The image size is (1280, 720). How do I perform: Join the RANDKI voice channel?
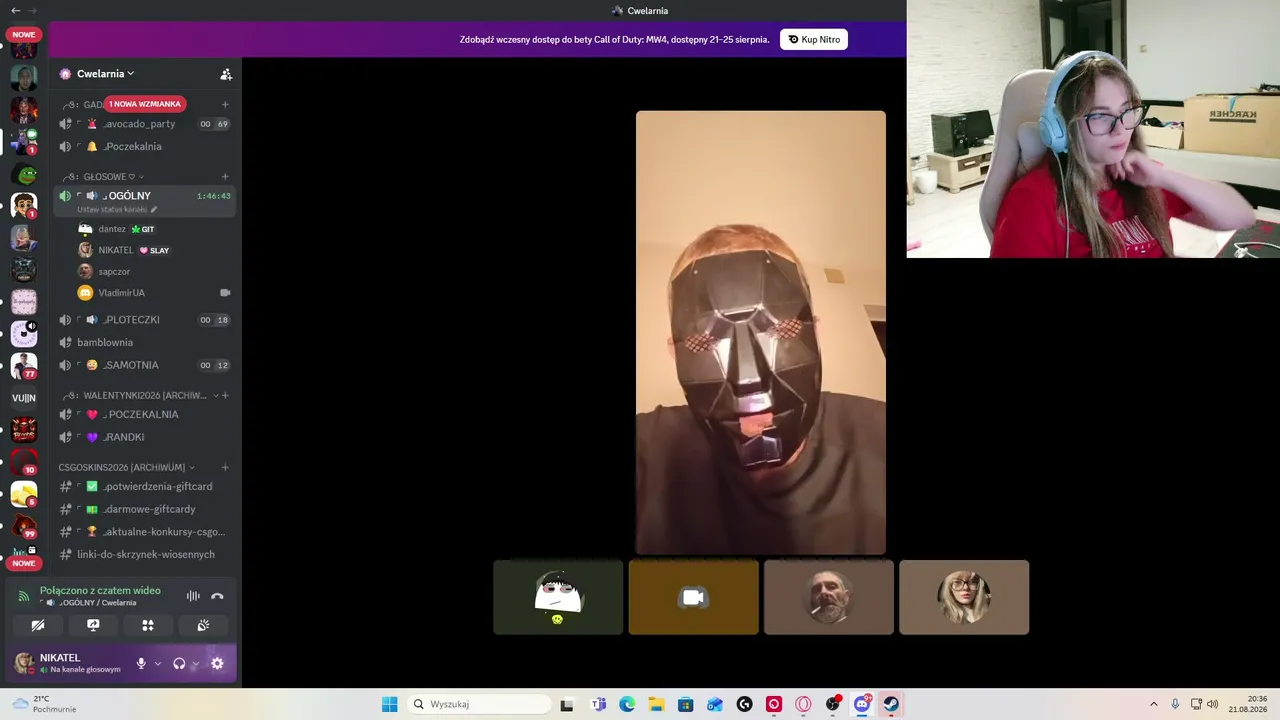pos(144,437)
